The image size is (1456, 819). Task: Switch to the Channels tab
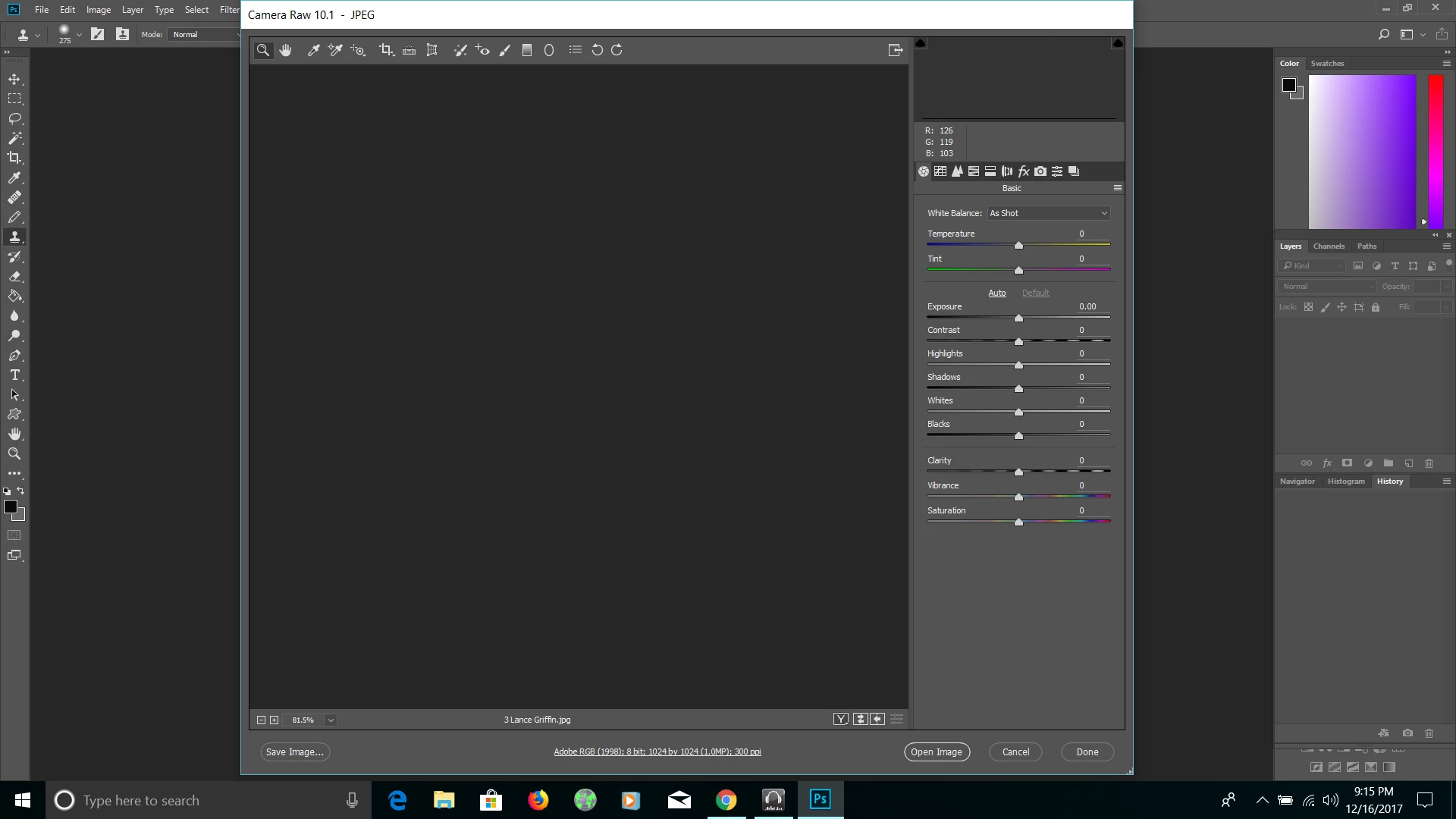(1329, 246)
